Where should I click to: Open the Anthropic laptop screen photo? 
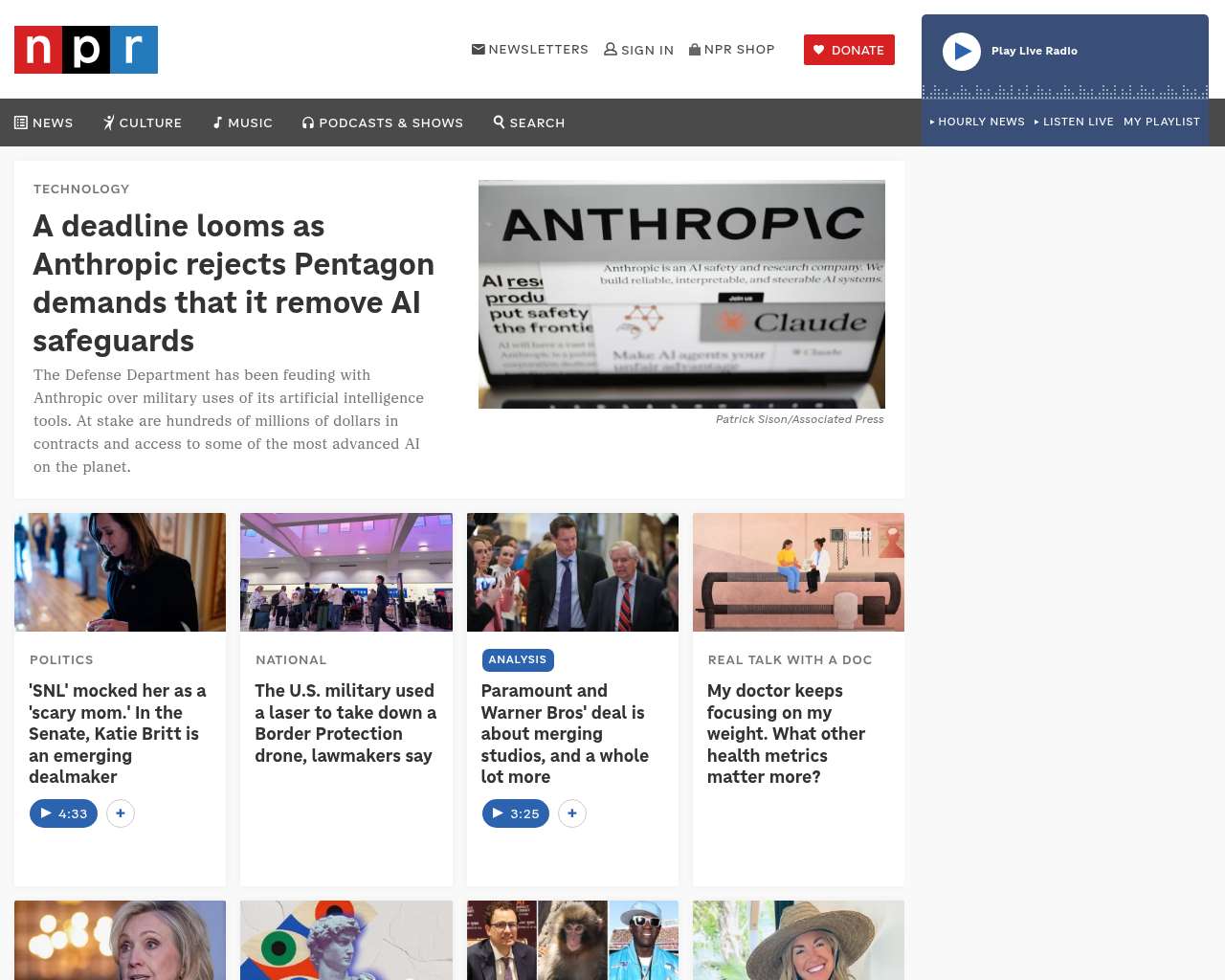point(681,294)
